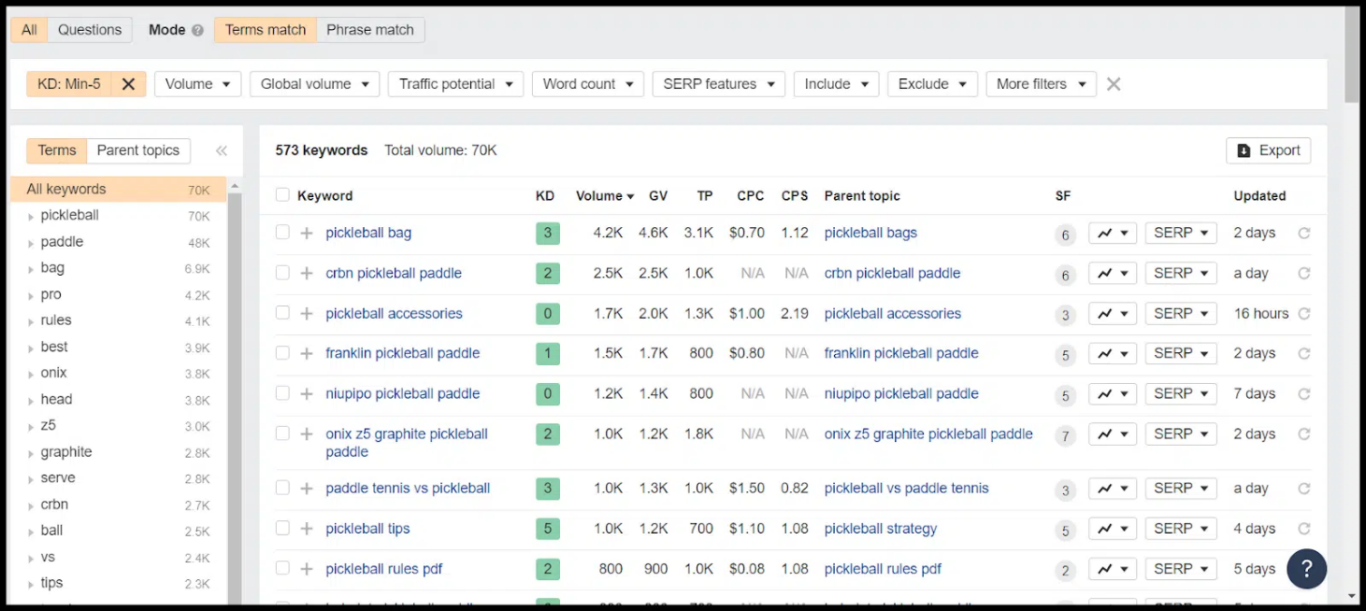Screen dimensions: 1366x611
Task: Click the Mode help info icon
Action: coord(197,30)
